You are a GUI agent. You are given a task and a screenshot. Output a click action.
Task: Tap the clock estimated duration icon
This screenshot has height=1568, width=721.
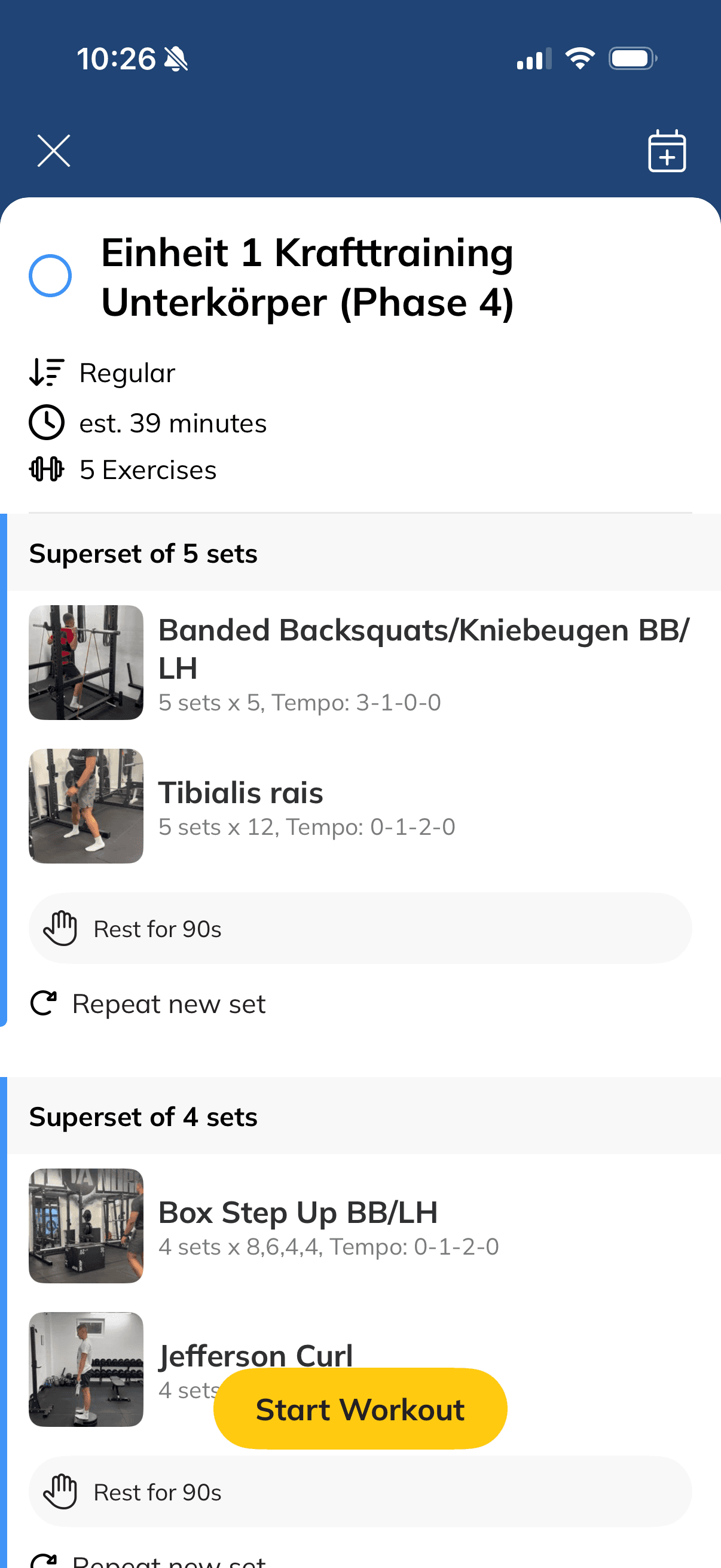46,422
